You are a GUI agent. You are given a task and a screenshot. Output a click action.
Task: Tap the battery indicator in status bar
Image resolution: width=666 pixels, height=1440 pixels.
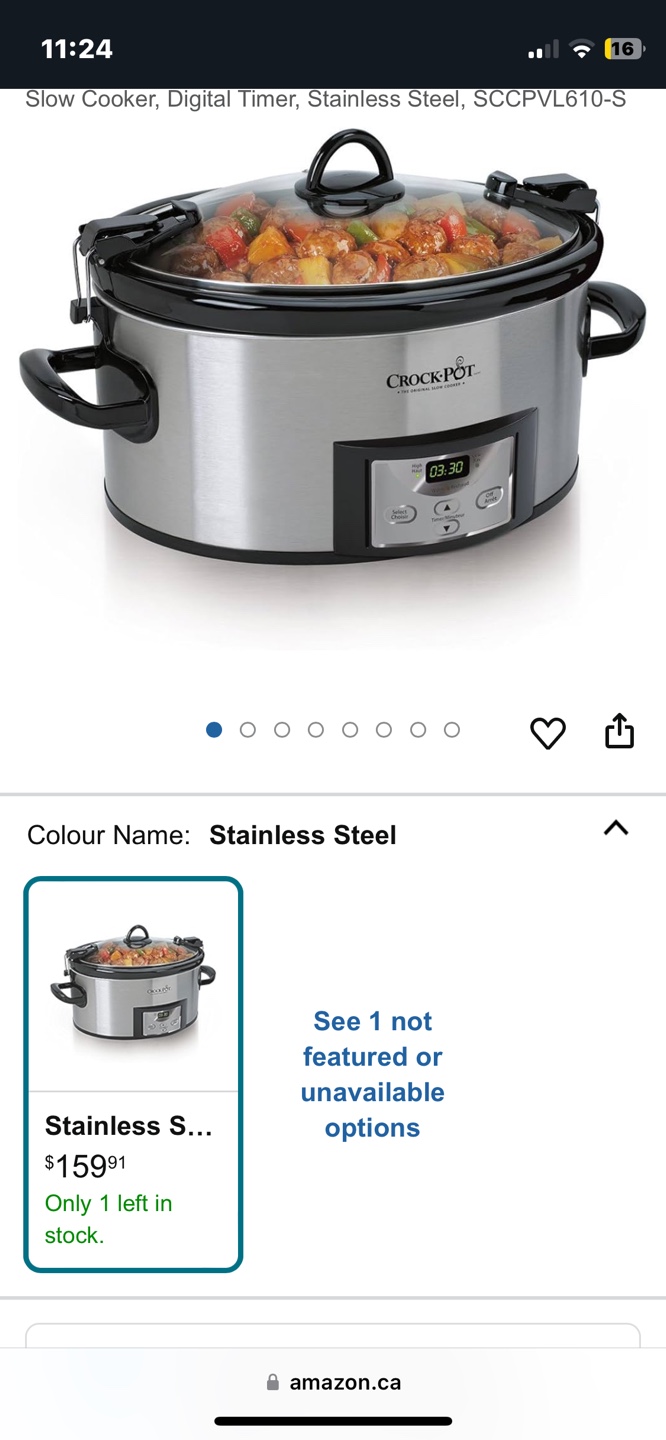[x=623, y=48]
